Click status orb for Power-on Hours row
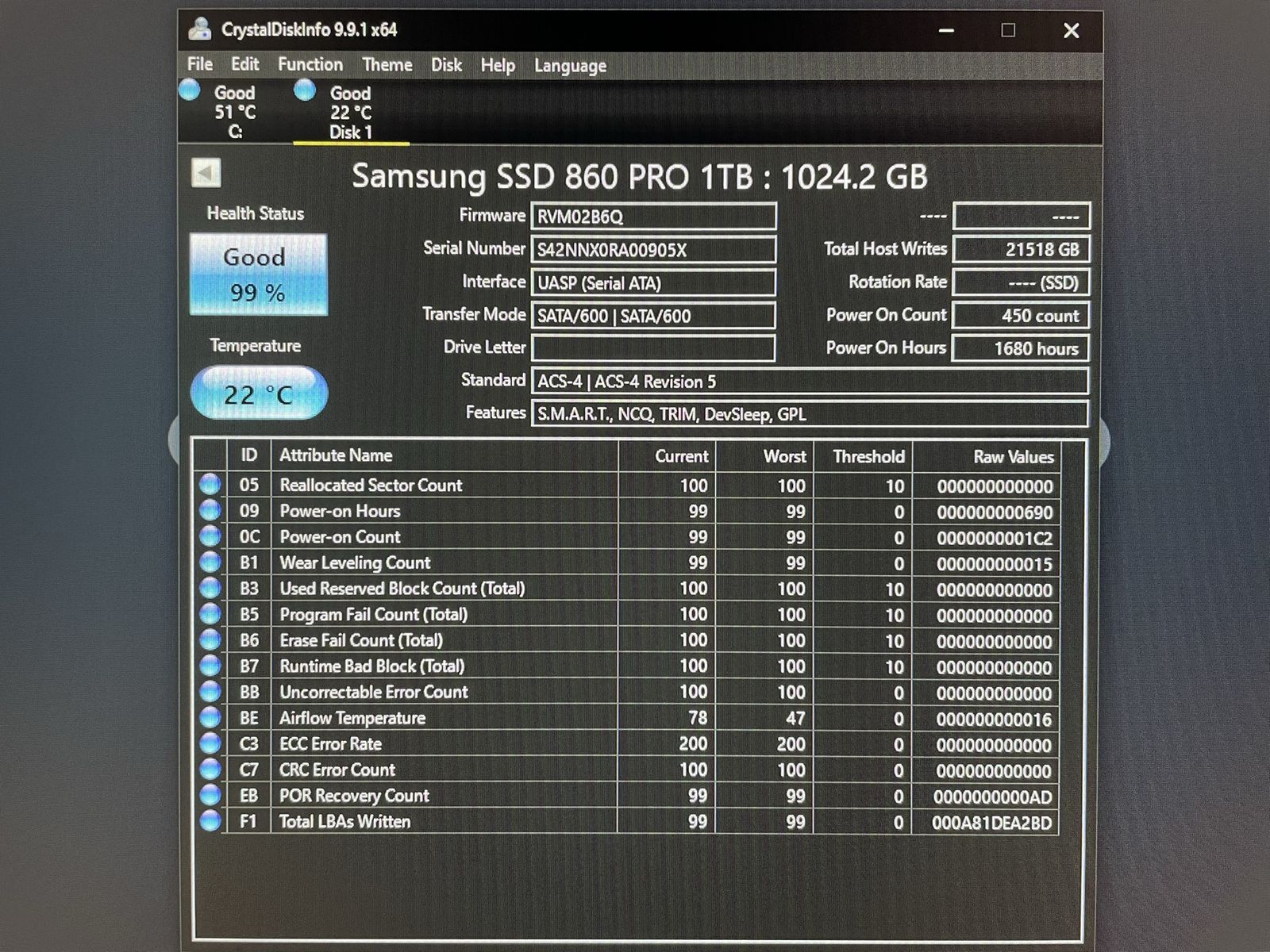Viewport: 1270px width, 952px height. point(210,510)
